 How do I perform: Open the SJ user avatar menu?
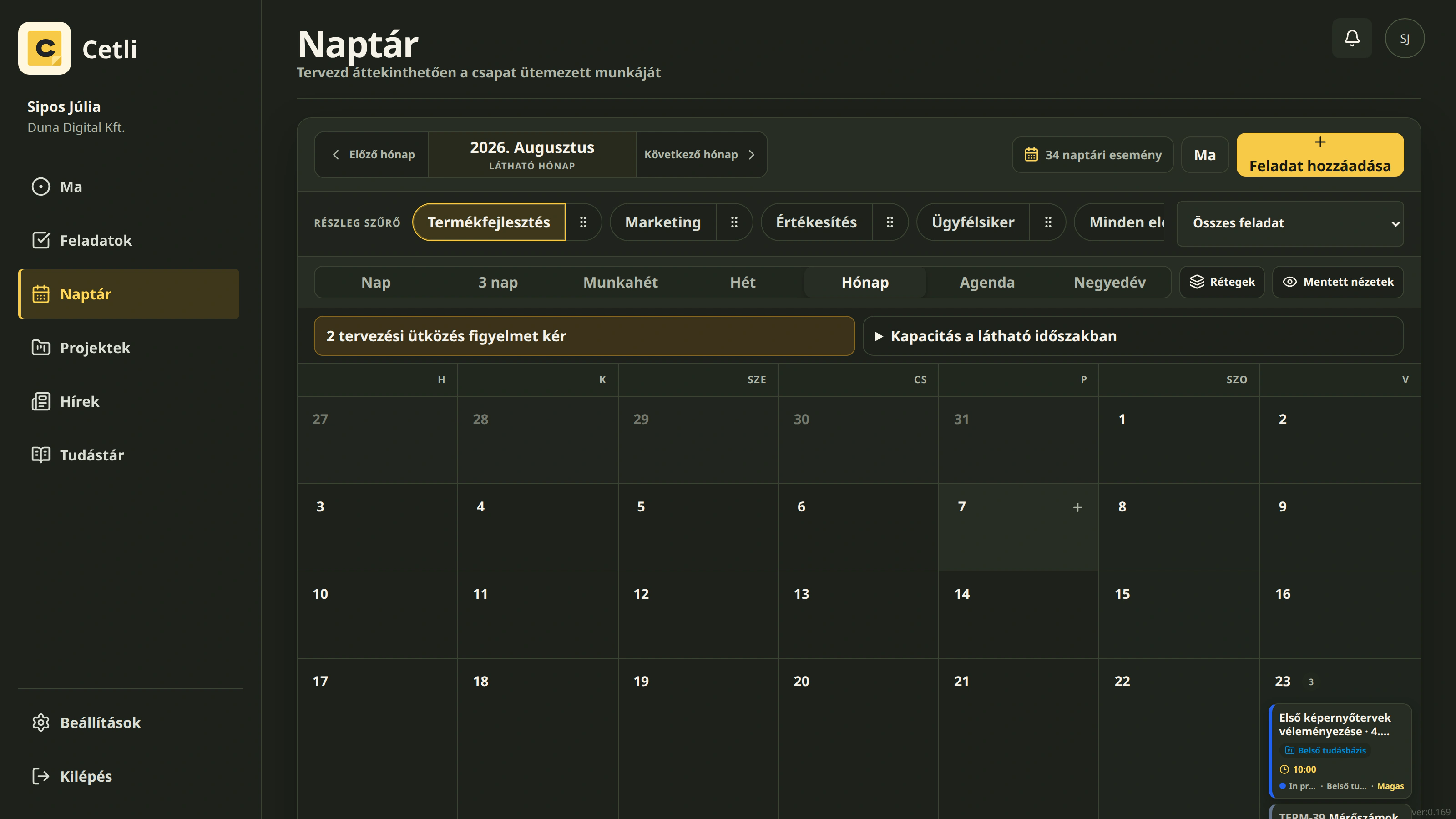click(1405, 38)
